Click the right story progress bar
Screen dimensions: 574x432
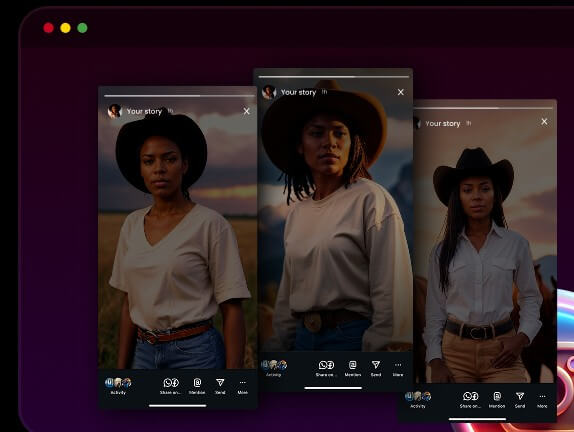click(x=483, y=108)
